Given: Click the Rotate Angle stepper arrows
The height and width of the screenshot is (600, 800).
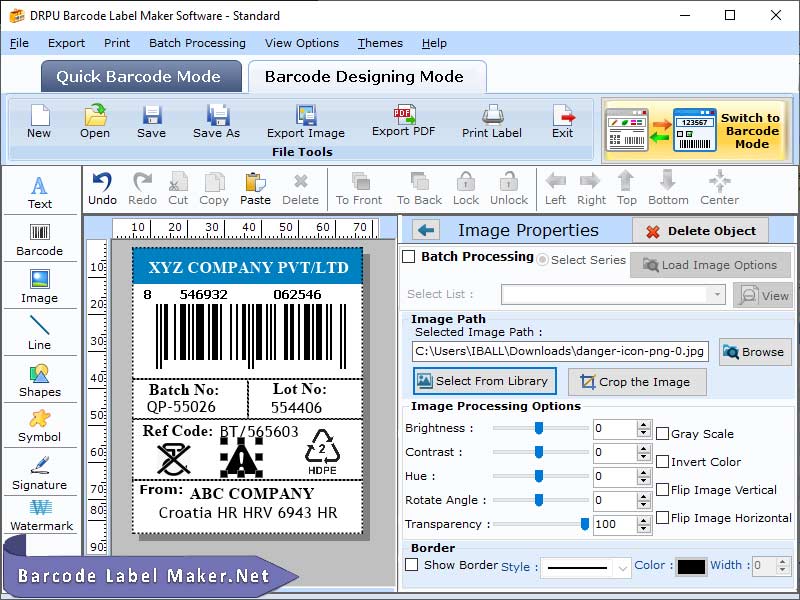Looking at the screenshot, I should click(644, 500).
